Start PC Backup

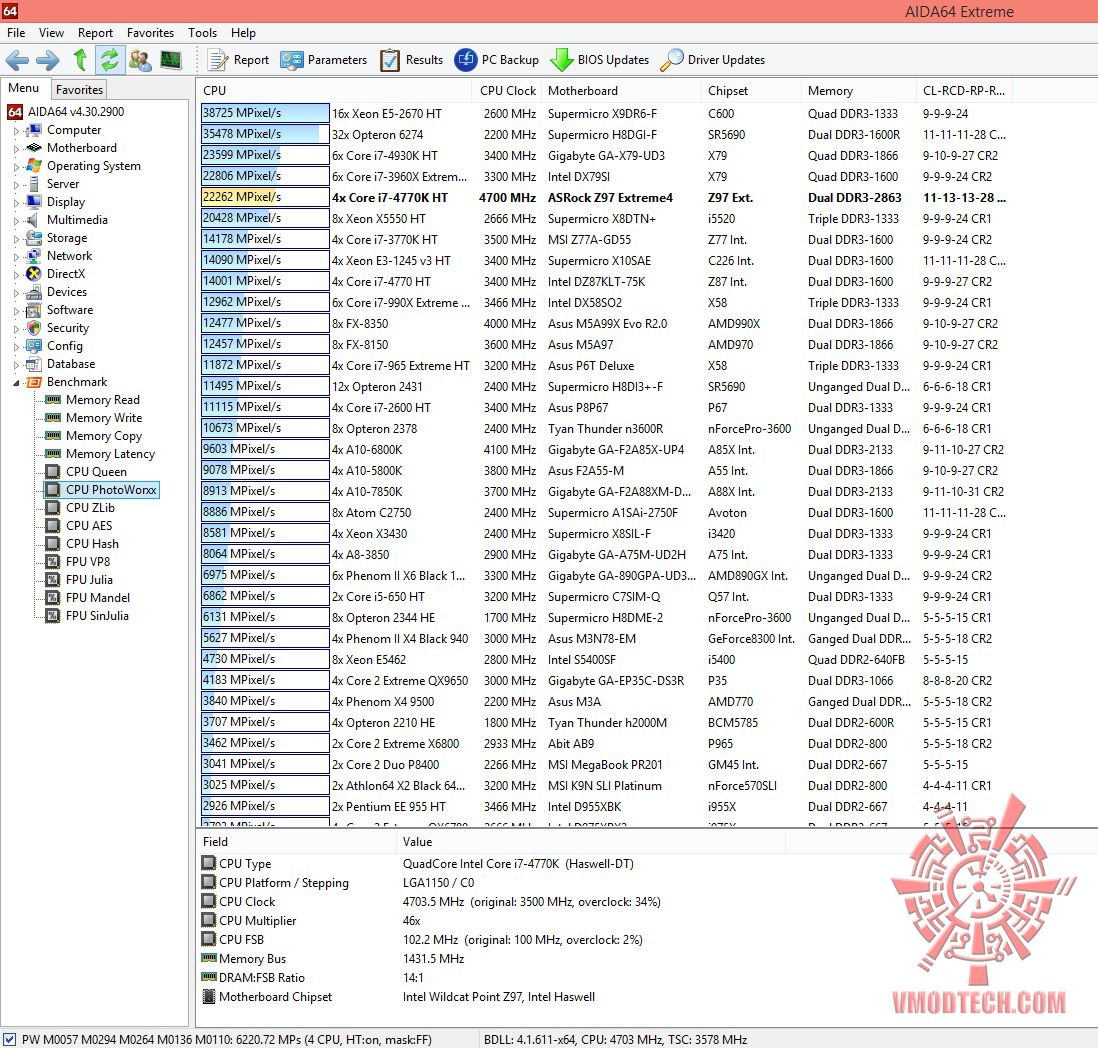(496, 60)
